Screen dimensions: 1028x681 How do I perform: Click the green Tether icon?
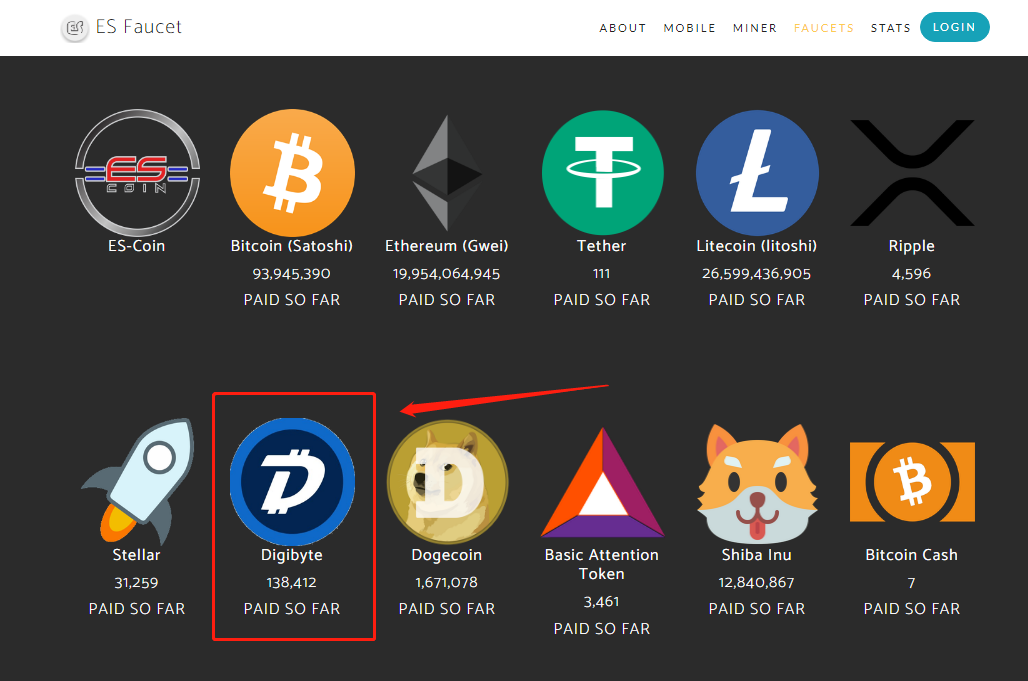point(603,173)
